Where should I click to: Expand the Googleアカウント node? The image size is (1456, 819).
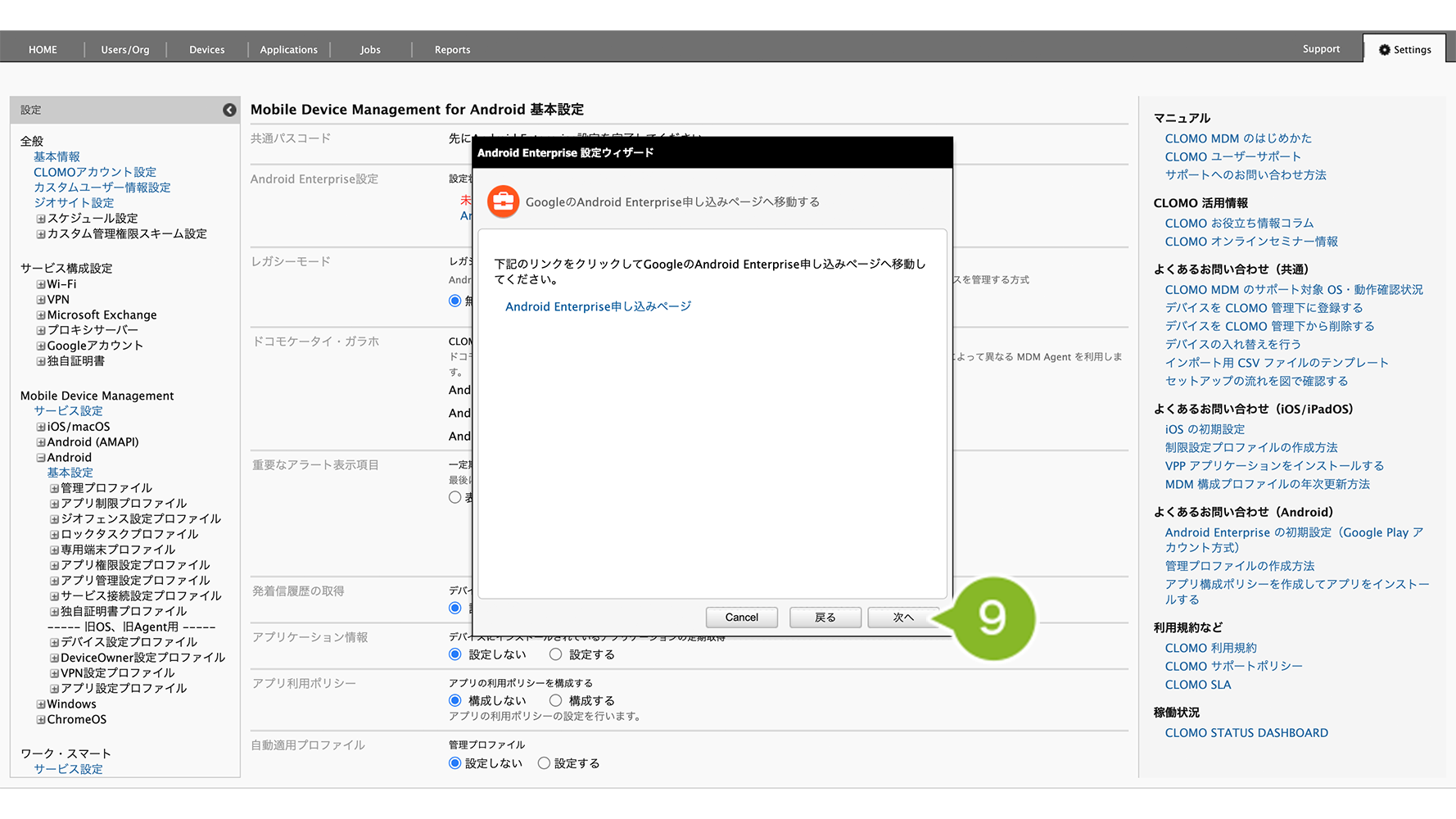[41, 346]
